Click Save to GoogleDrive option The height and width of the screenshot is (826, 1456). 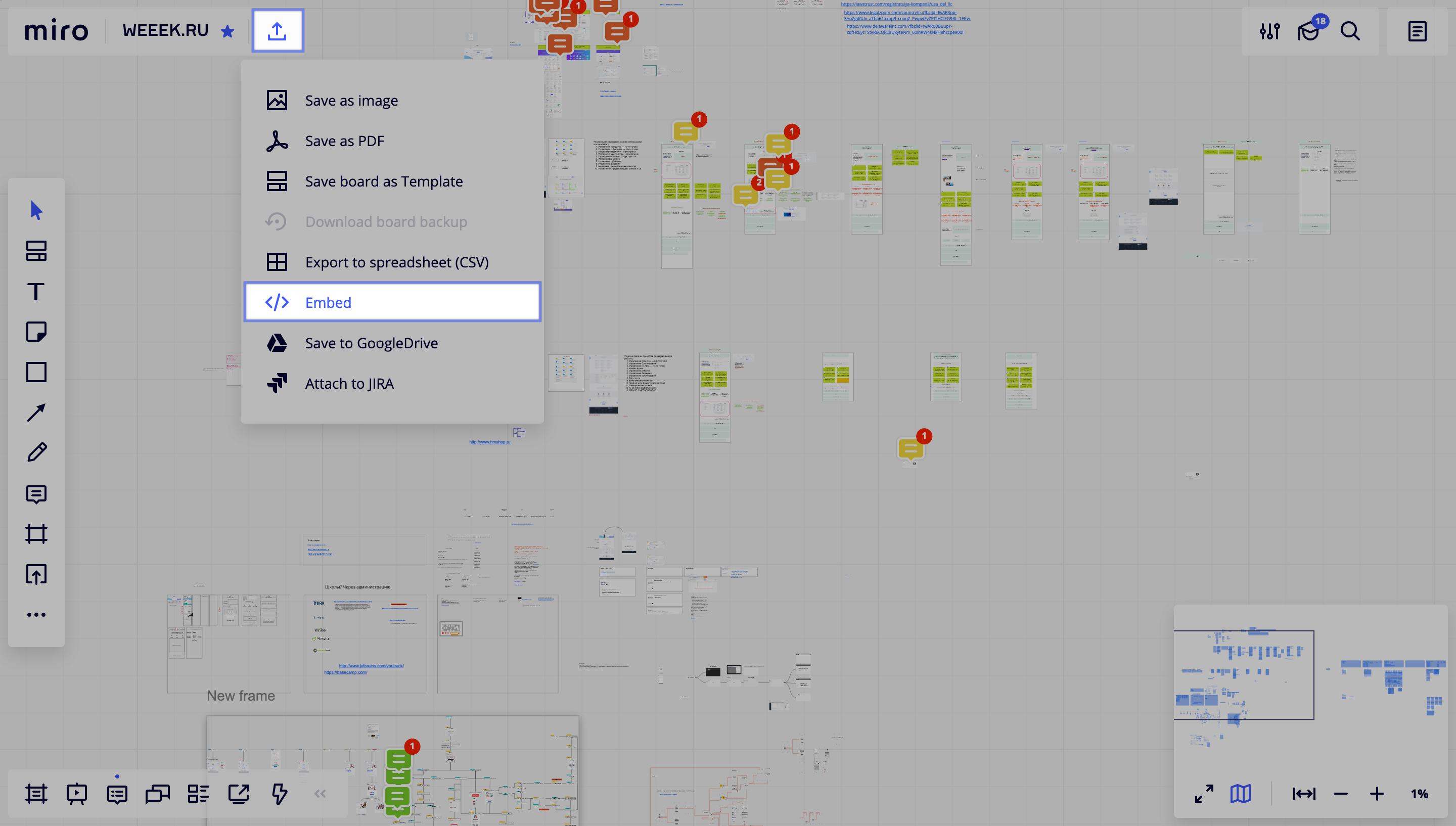372,342
